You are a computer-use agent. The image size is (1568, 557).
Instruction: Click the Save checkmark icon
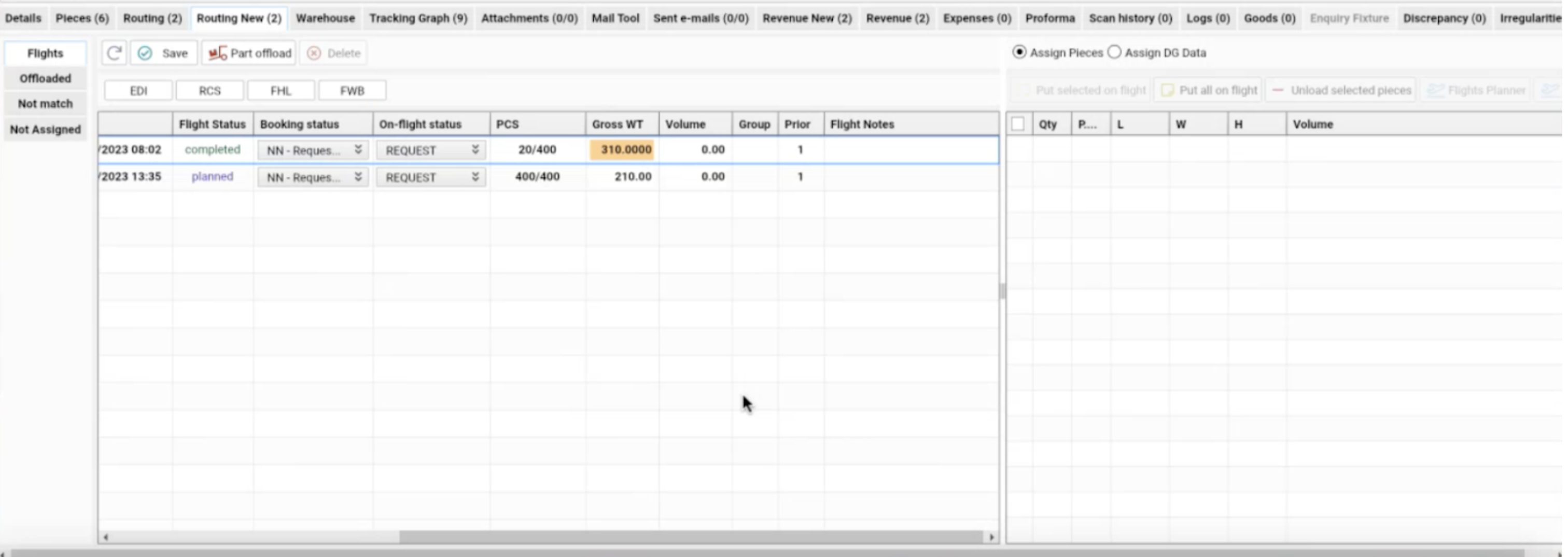(145, 53)
